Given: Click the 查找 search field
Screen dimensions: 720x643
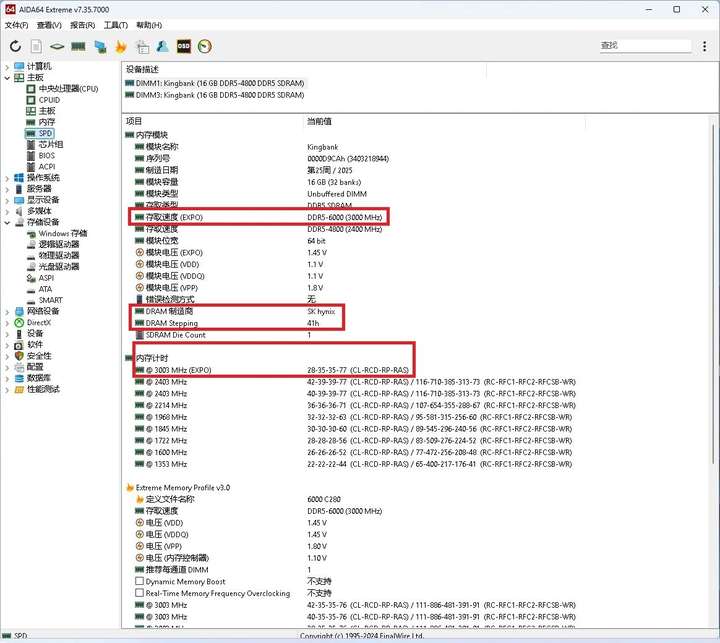Looking at the screenshot, I should point(645,45).
